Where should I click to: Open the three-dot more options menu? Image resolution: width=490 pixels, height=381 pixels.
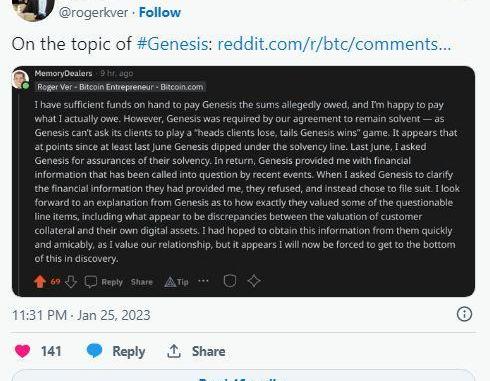(x=203, y=281)
